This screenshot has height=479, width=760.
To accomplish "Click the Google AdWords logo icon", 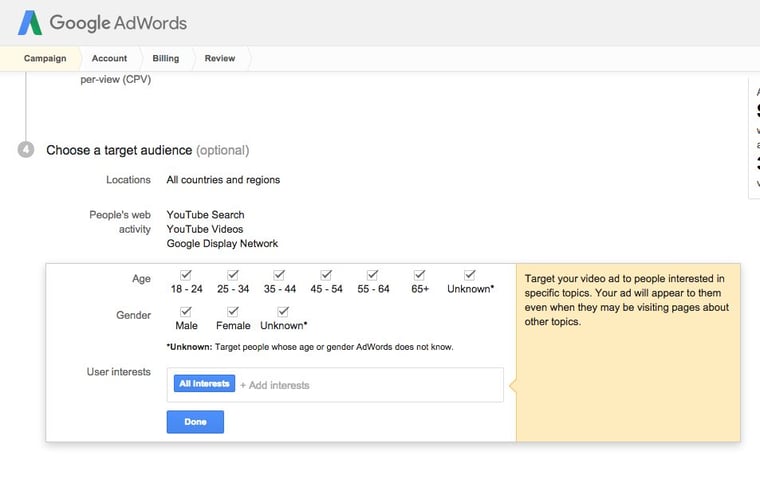I will (x=30, y=22).
